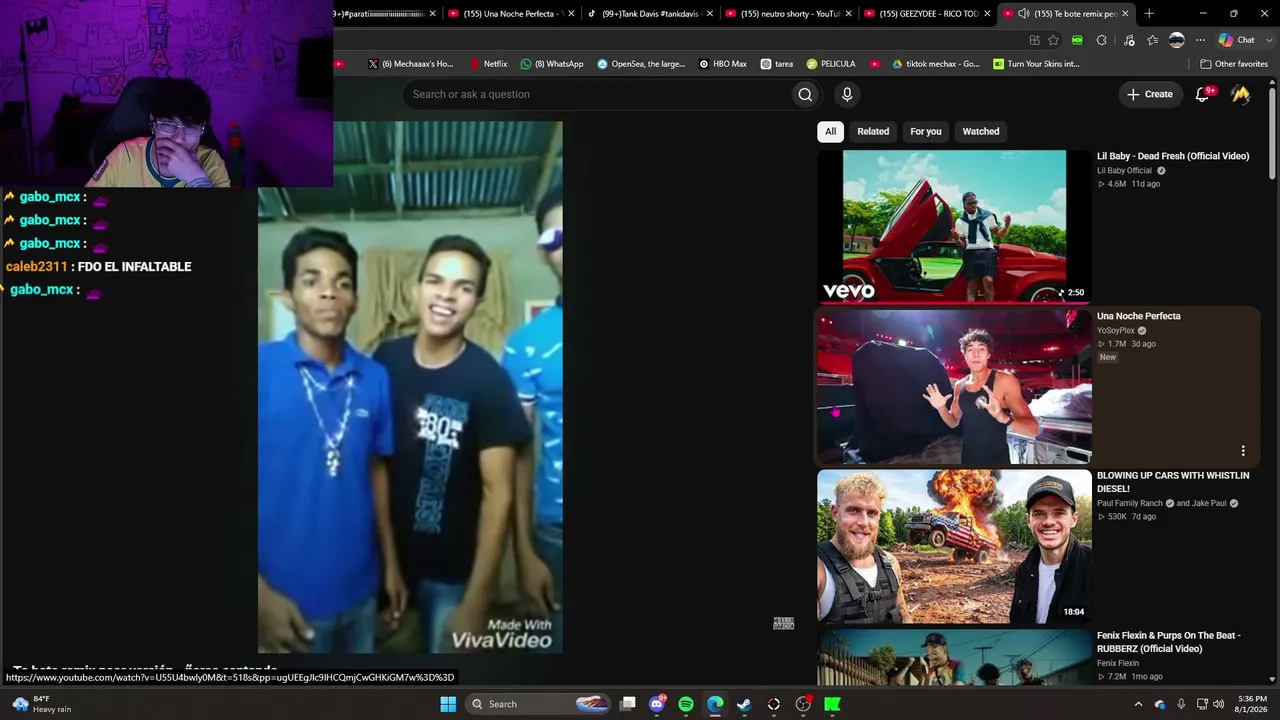Open more options for Una Noche Perfecta video
1280x720 pixels.
click(1243, 451)
